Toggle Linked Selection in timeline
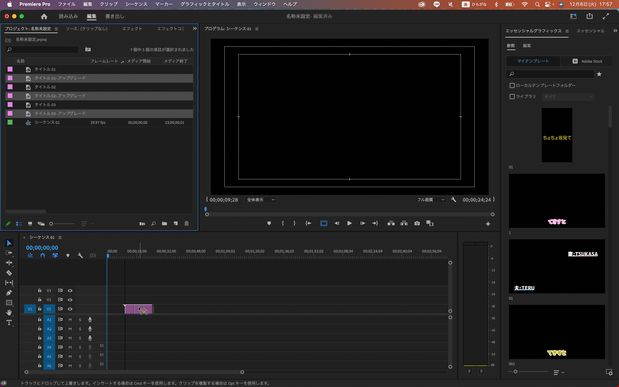This screenshot has height=387, width=619. (55, 256)
